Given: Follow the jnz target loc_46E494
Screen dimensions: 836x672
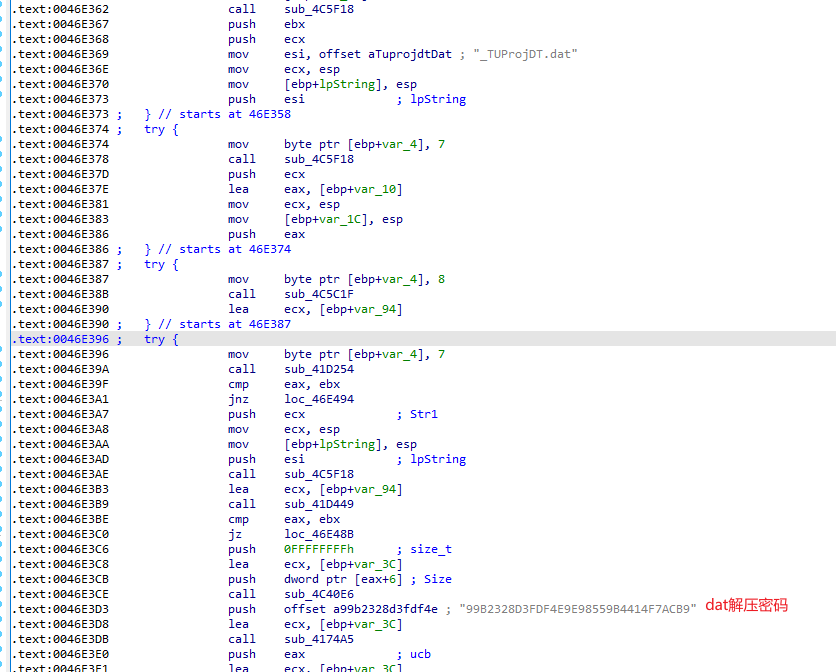Looking at the screenshot, I should (x=319, y=399).
